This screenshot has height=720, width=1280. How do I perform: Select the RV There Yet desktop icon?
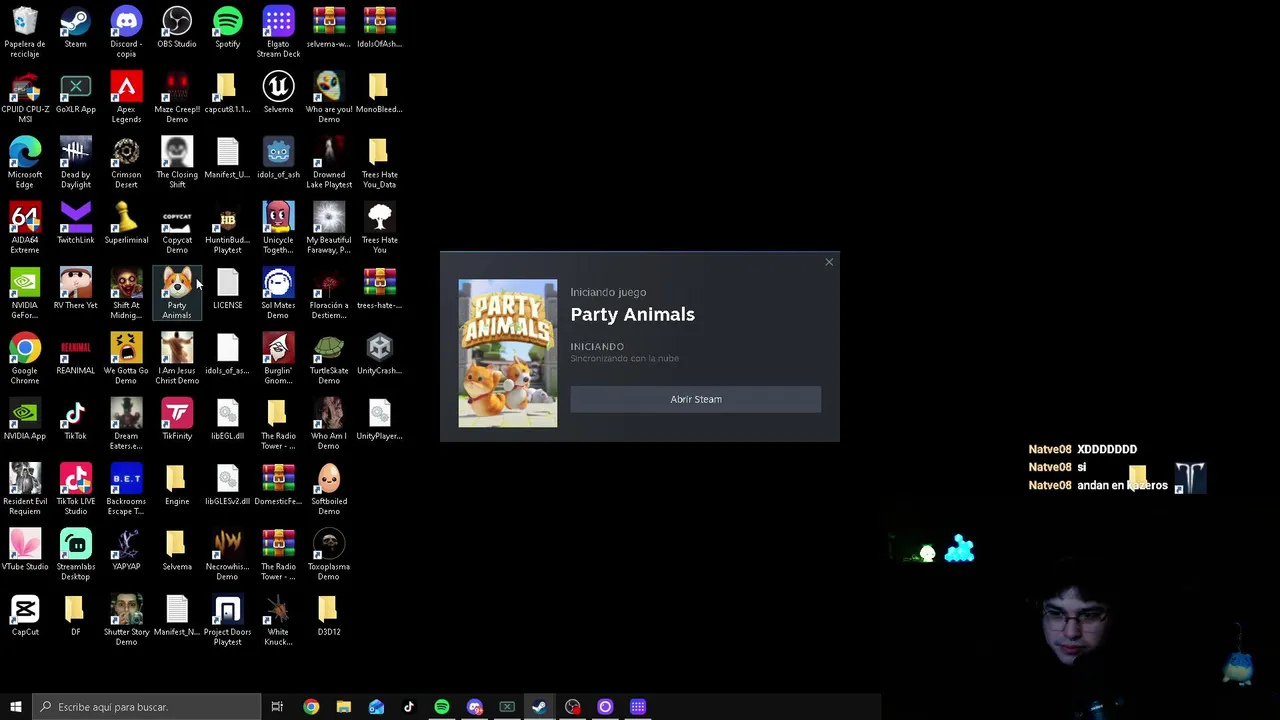pyautogui.click(x=75, y=288)
